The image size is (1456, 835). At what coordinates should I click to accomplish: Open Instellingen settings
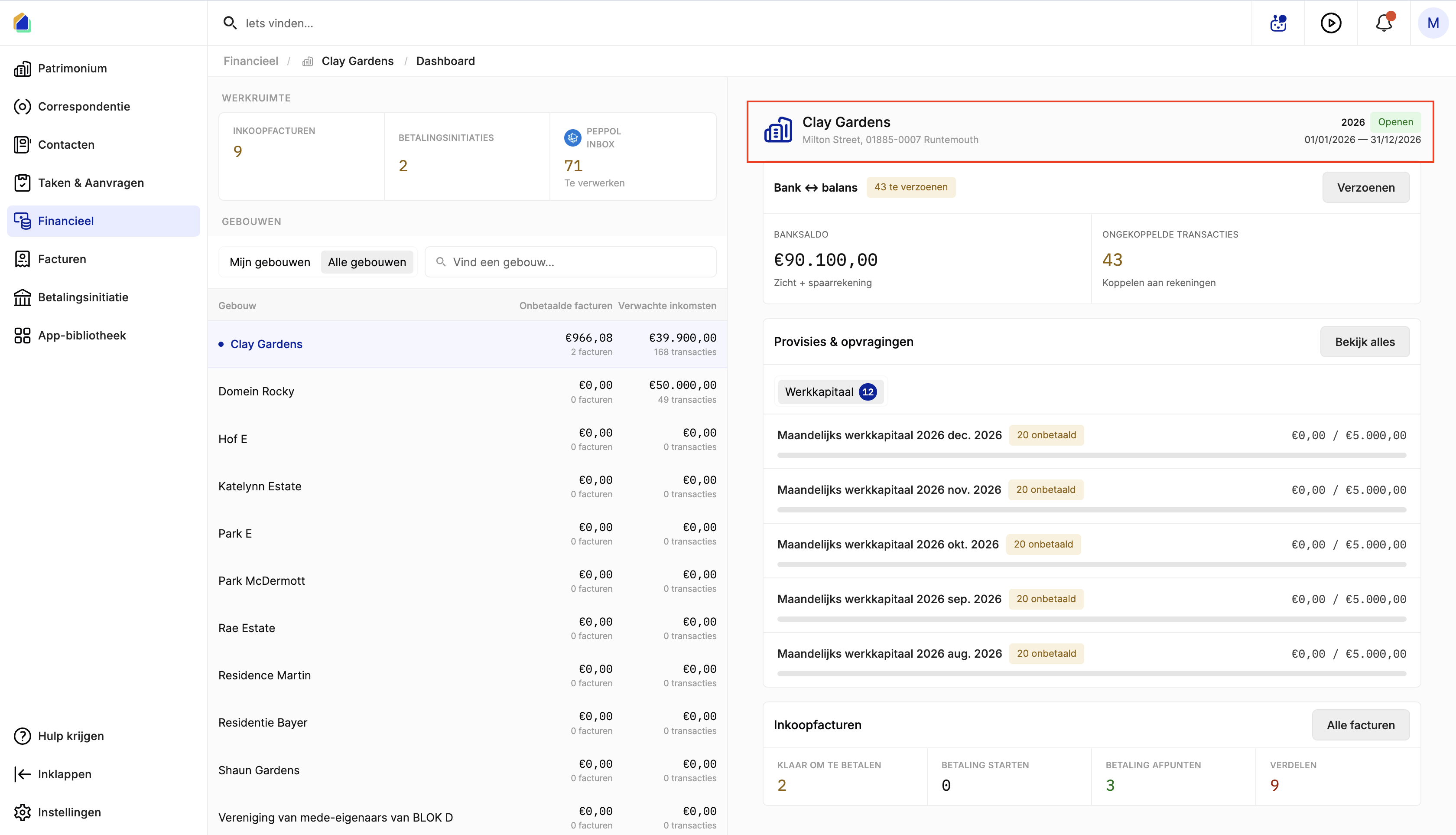(x=103, y=812)
